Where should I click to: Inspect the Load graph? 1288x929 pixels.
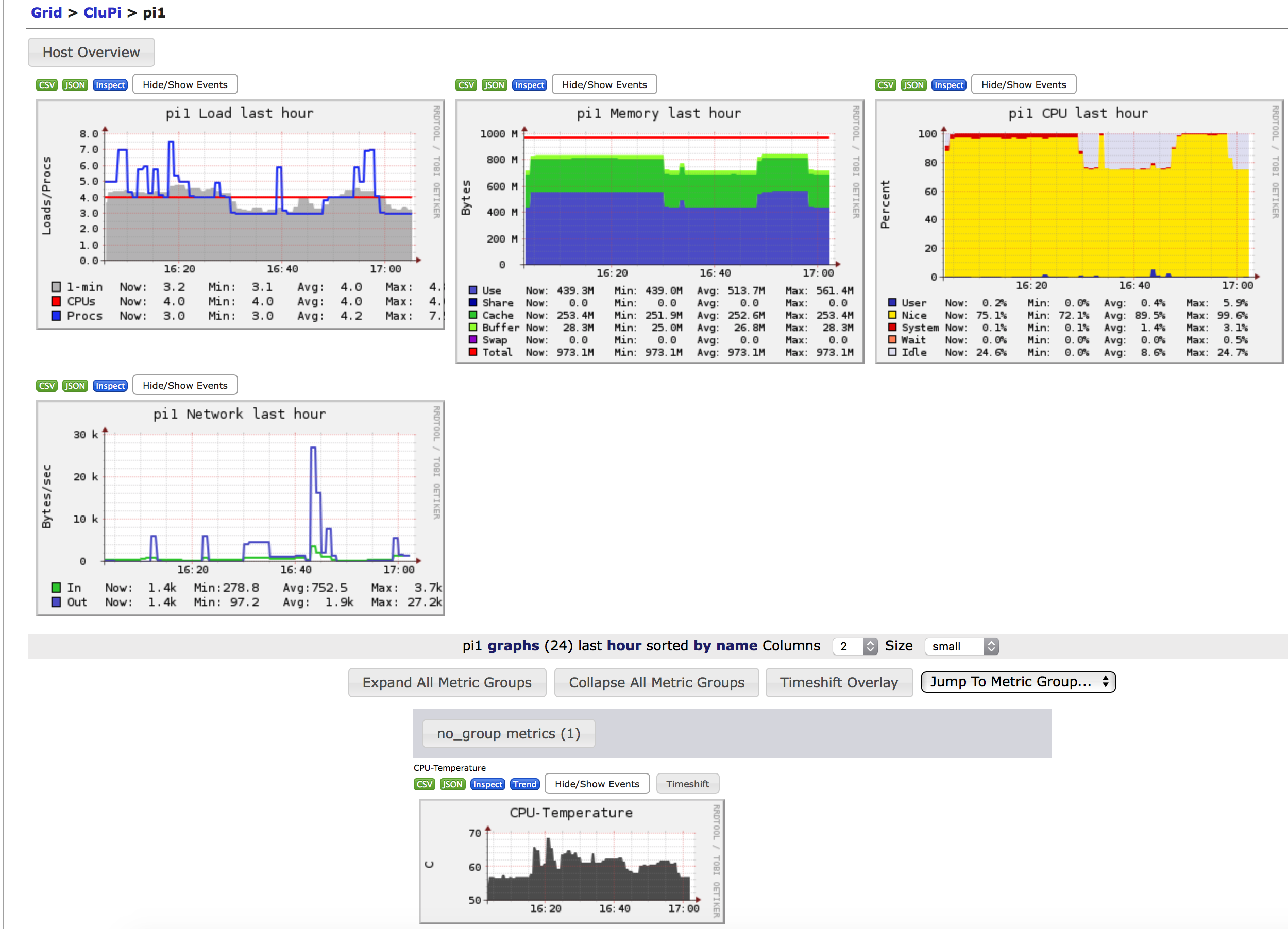pyautogui.click(x=110, y=84)
